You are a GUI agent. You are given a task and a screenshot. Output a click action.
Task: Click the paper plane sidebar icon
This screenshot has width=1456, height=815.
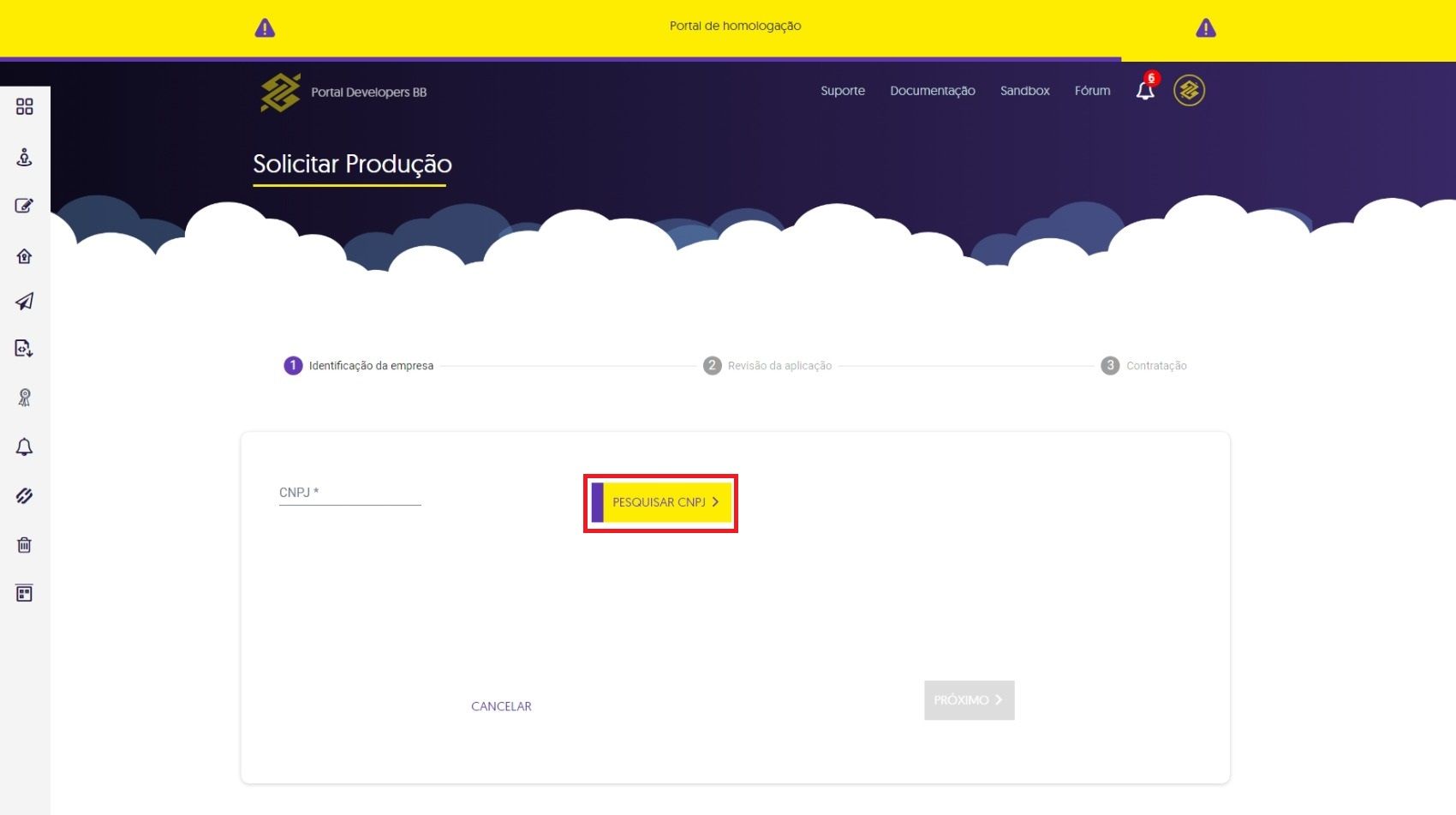click(25, 302)
